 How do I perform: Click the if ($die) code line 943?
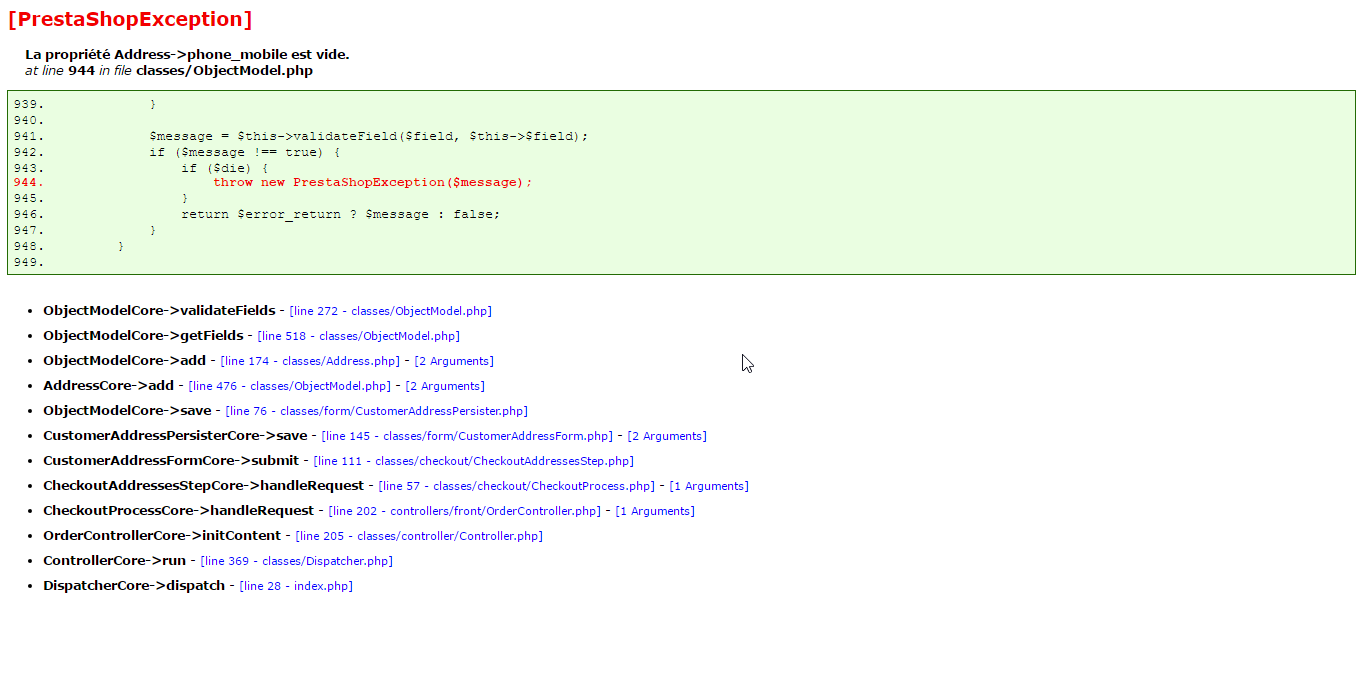click(225, 168)
